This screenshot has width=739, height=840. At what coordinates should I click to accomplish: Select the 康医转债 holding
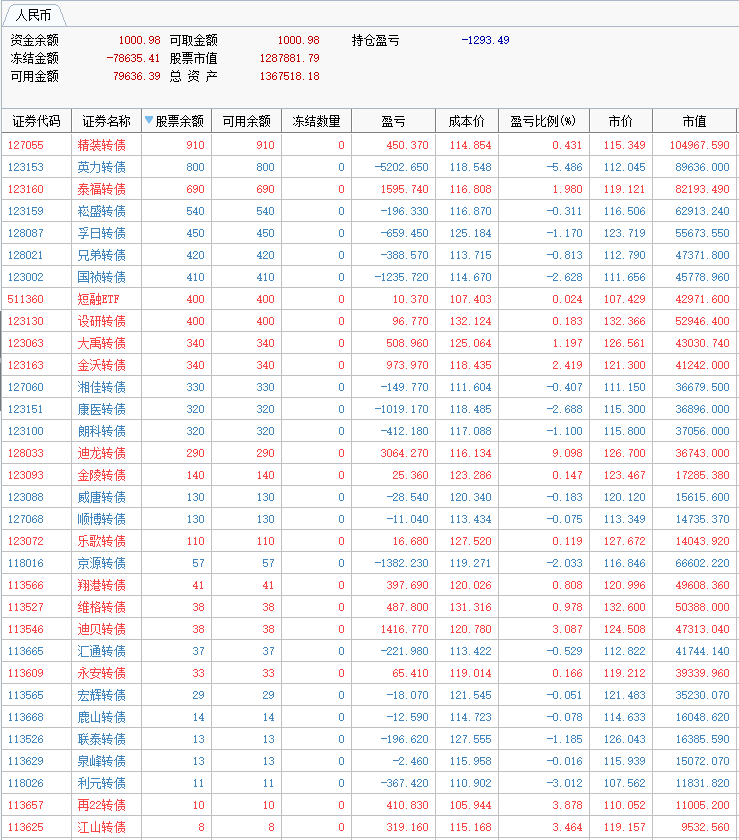click(x=101, y=409)
